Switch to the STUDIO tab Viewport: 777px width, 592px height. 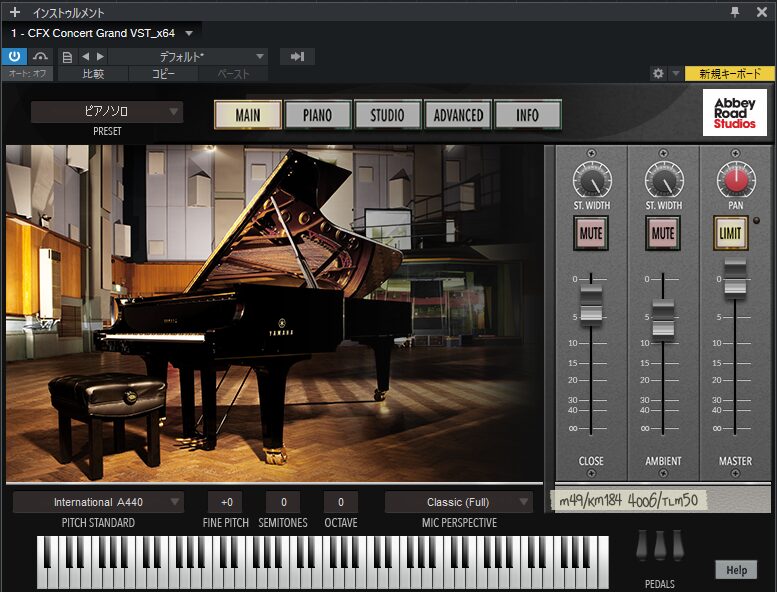click(388, 115)
